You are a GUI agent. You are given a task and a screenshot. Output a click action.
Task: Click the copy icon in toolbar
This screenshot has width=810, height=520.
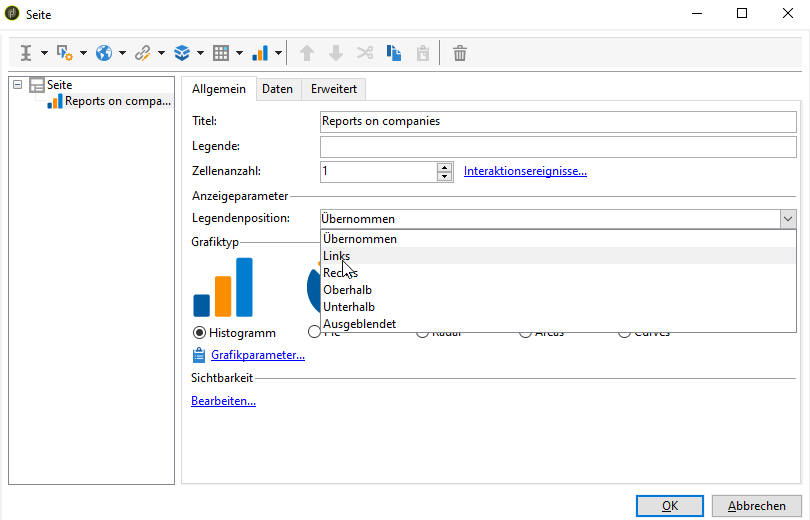tap(393, 53)
